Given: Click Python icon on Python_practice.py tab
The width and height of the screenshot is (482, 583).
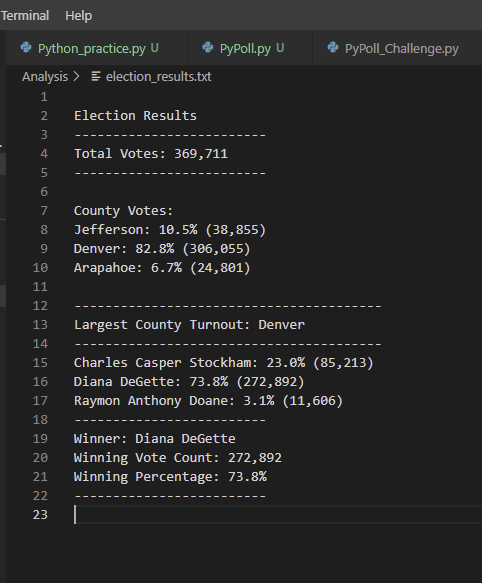Looking at the screenshot, I should tap(26, 48).
